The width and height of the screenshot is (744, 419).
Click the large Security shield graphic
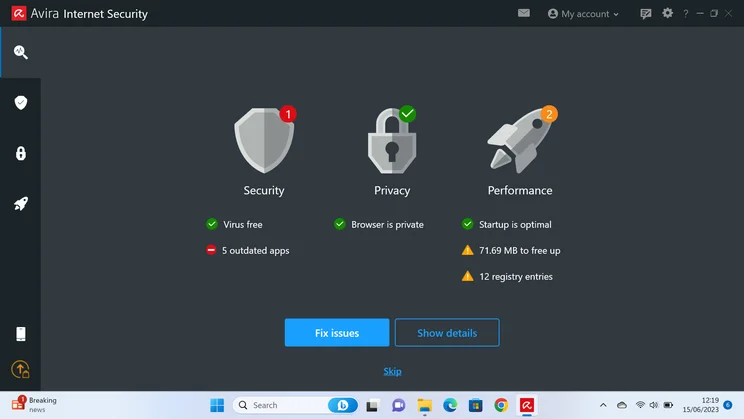(264, 140)
